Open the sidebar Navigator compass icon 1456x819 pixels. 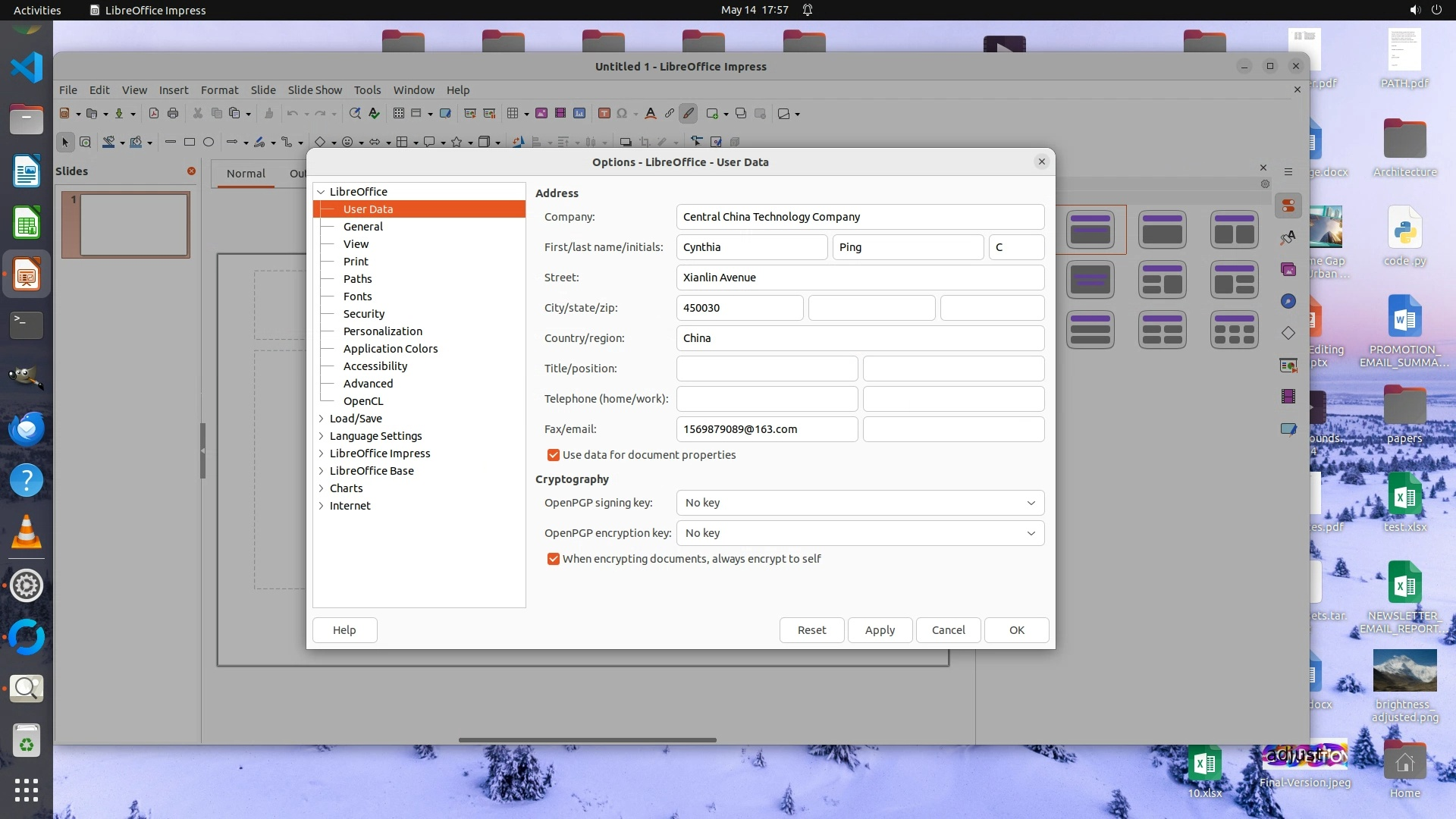[x=1288, y=302]
